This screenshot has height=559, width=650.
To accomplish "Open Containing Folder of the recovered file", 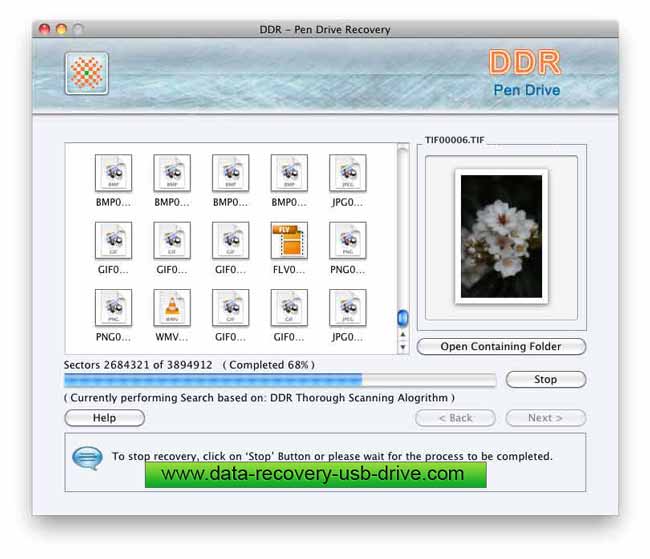I will [501, 347].
